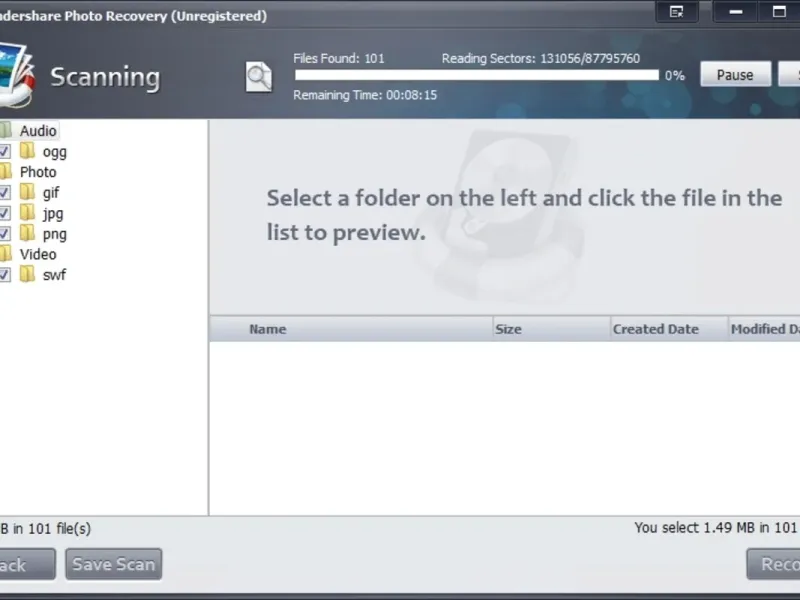The image size is (800, 600).
Task: Select the Video category in tree
Action: pyautogui.click(x=38, y=254)
